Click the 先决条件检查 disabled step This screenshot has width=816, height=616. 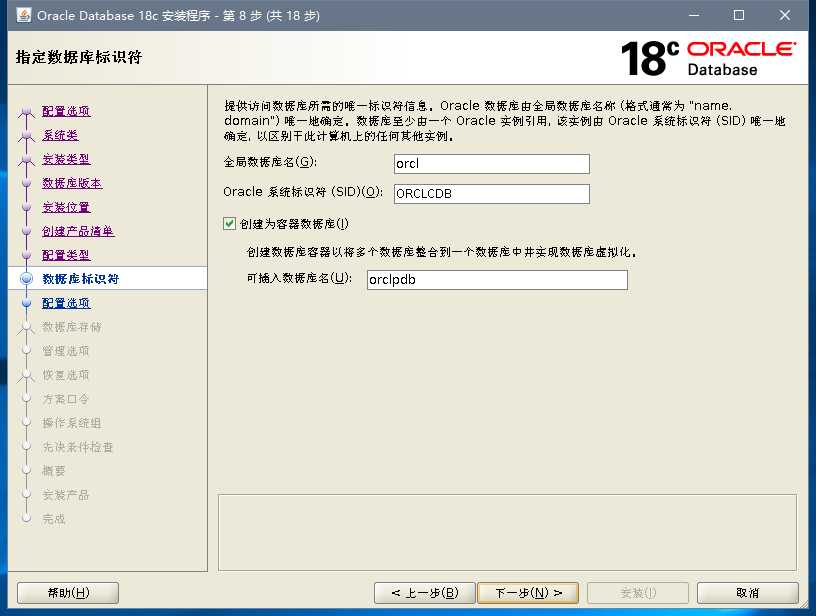click(78, 447)
